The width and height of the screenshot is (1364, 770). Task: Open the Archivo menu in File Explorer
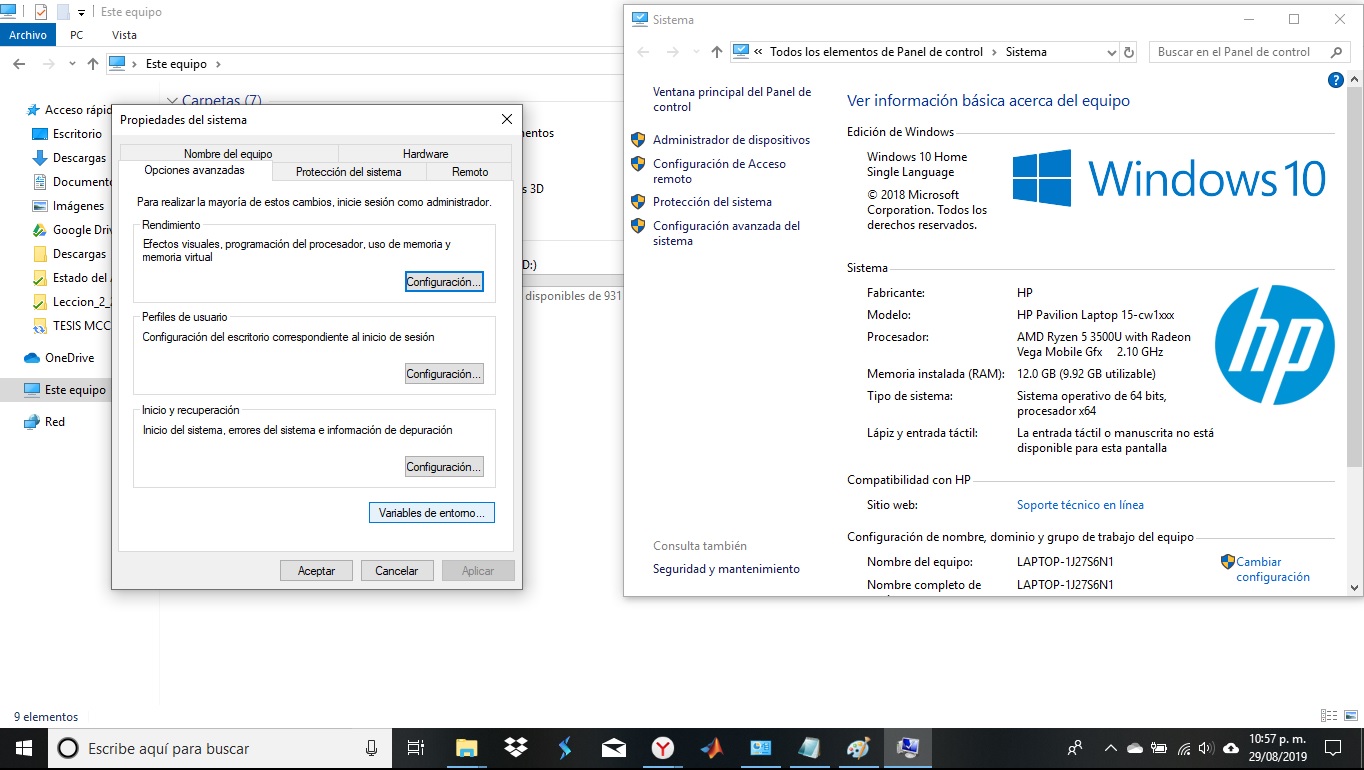28,34
